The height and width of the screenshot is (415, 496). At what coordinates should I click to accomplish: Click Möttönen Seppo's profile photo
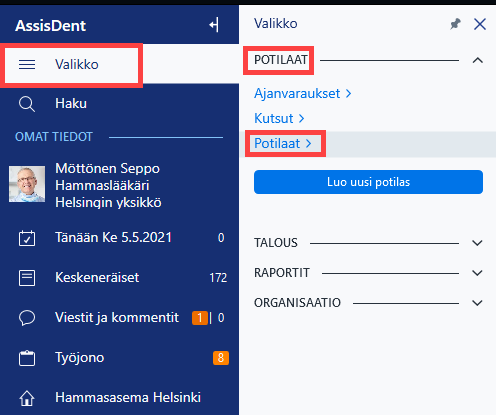(x=27, y=184)
